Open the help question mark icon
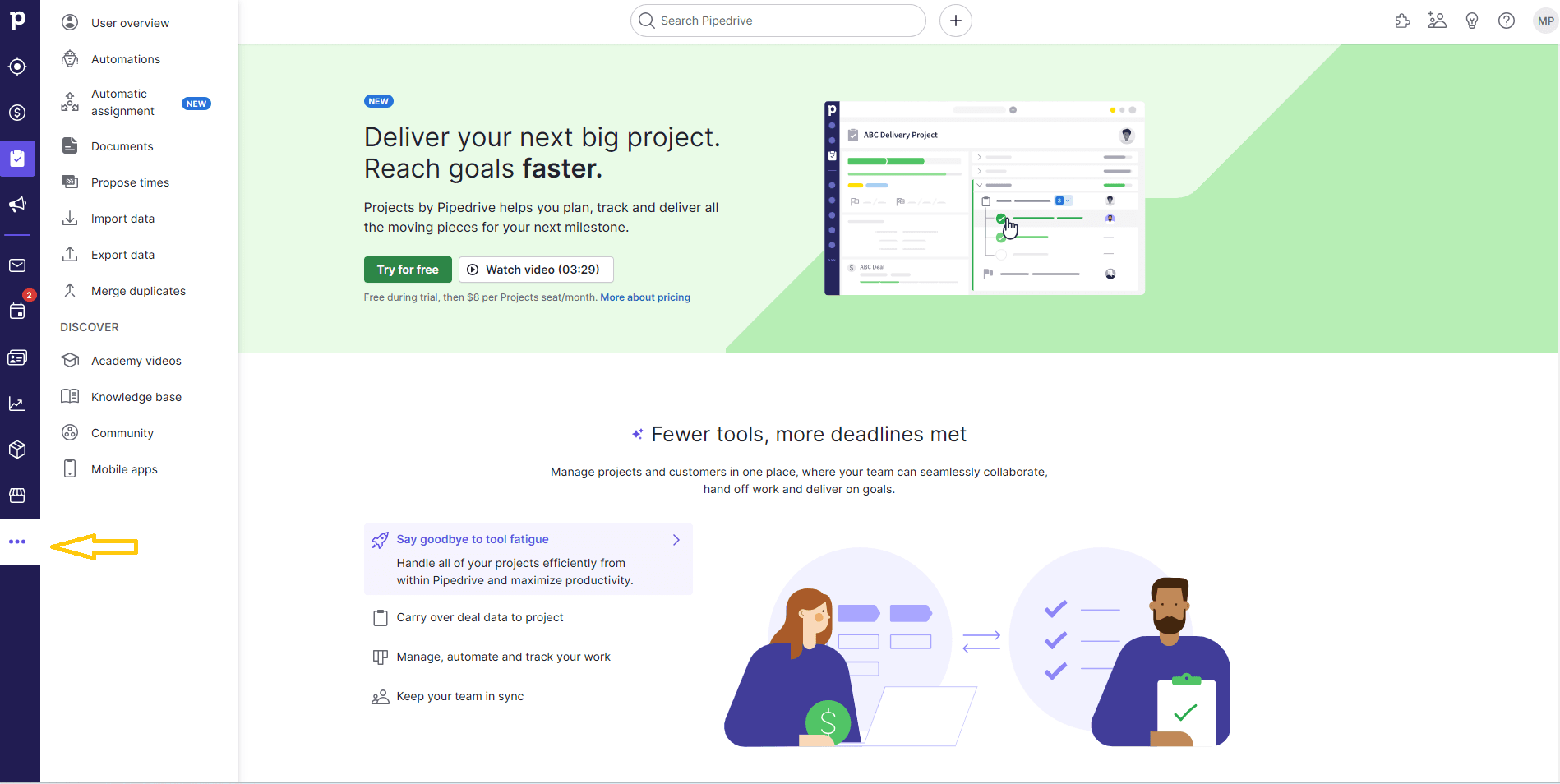The image size is (1560, 784). 1507,21
